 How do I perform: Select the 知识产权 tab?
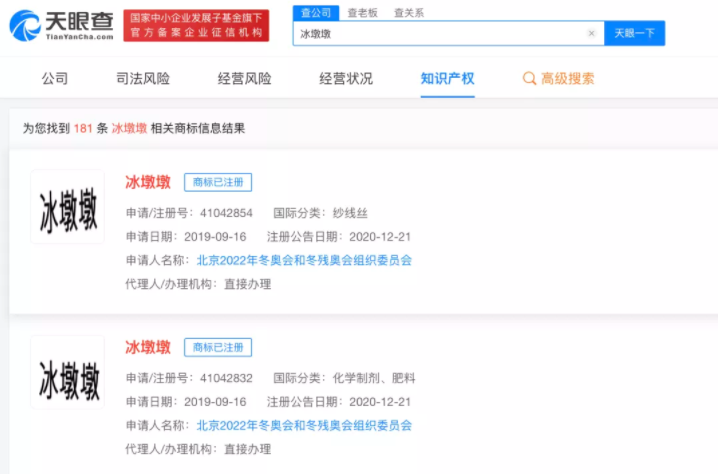click(447, 78)
